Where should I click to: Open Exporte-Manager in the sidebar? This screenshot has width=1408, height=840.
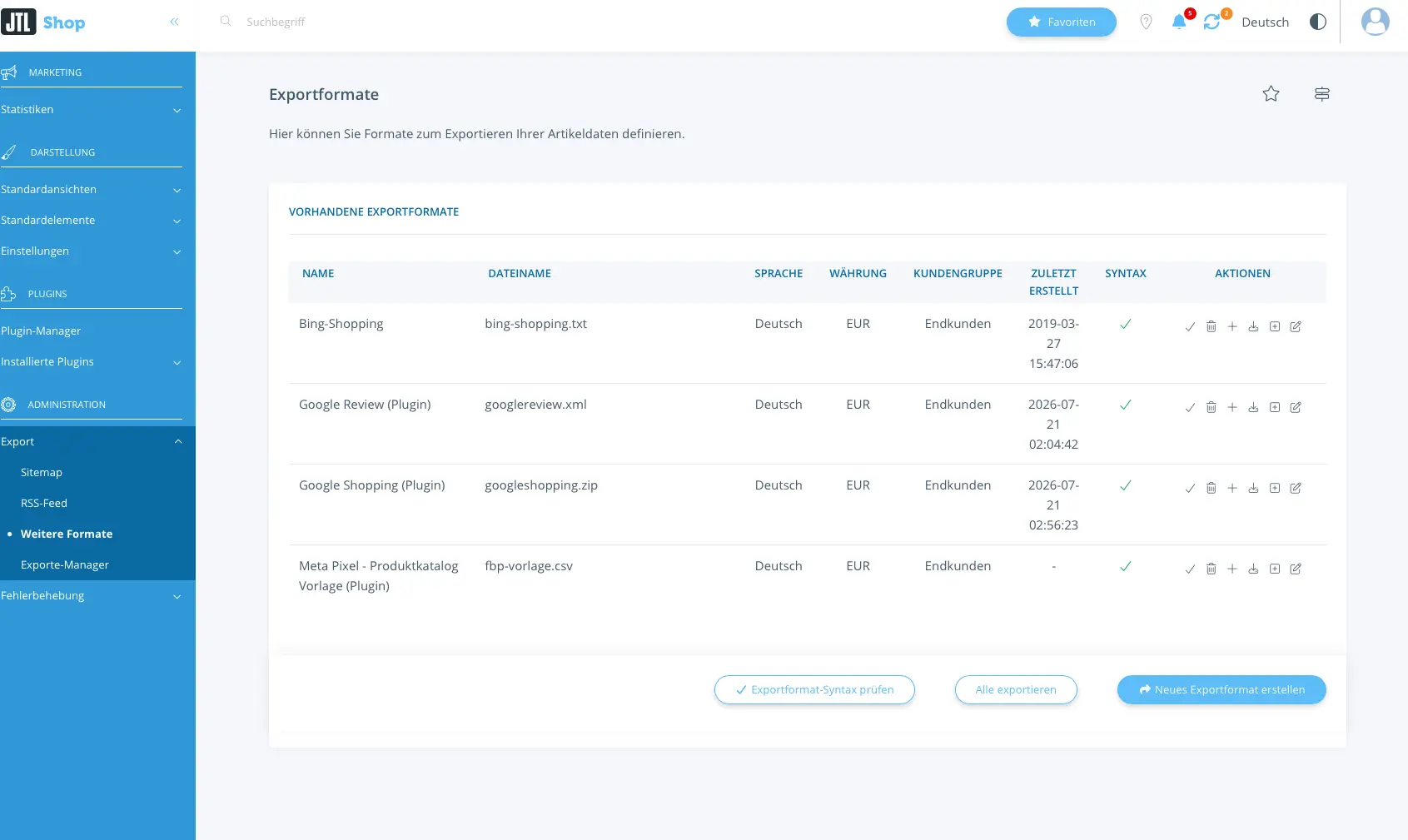coord(65,565)
